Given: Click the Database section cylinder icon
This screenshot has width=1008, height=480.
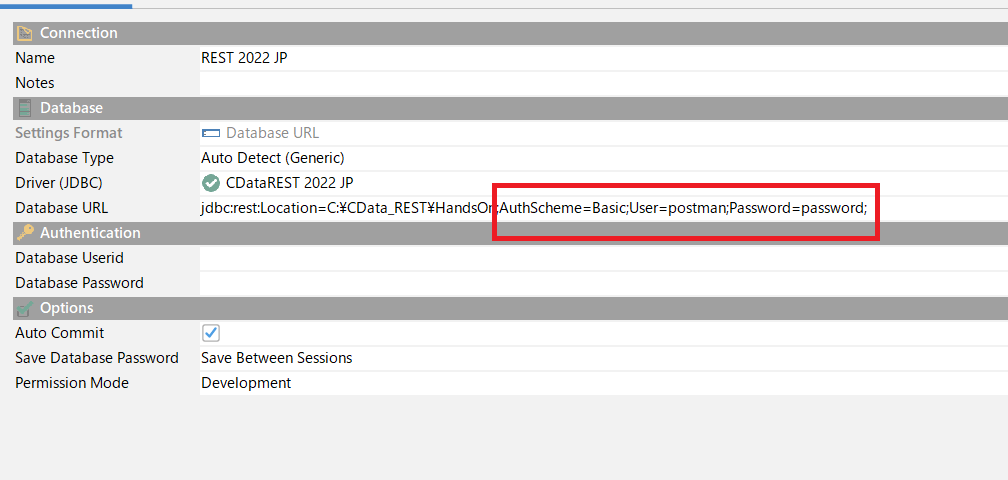Looking at the screenshot, I should [x=25, y=108].
